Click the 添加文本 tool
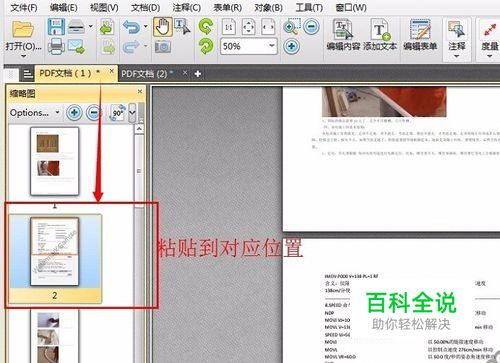Image resolution: width=500 pixels, height=363 pixels. [x=380, y=35]
